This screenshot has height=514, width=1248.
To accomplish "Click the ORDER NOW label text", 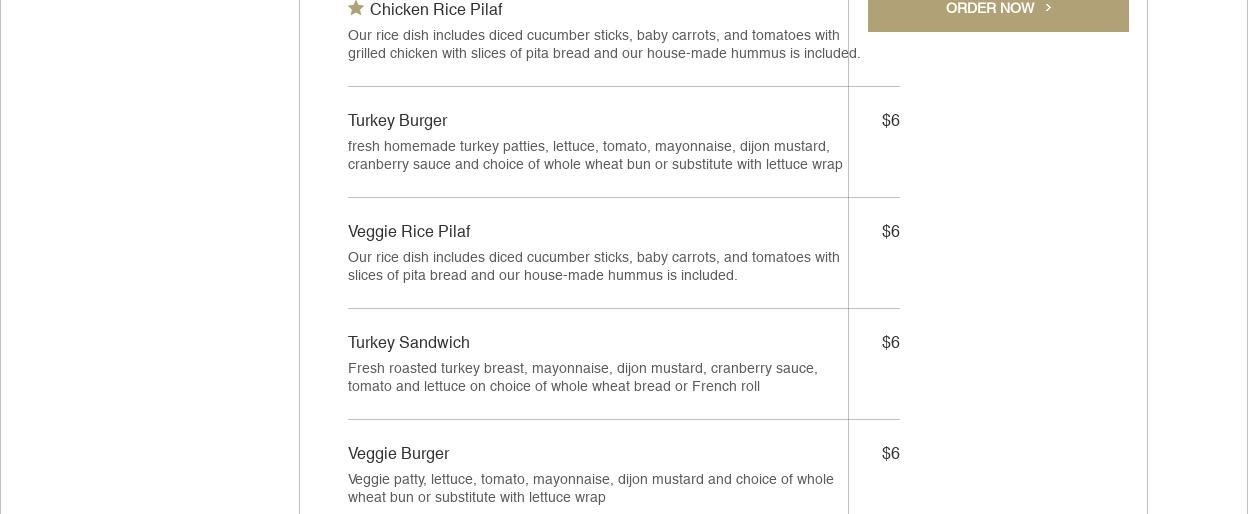I will tap(989, 8).
